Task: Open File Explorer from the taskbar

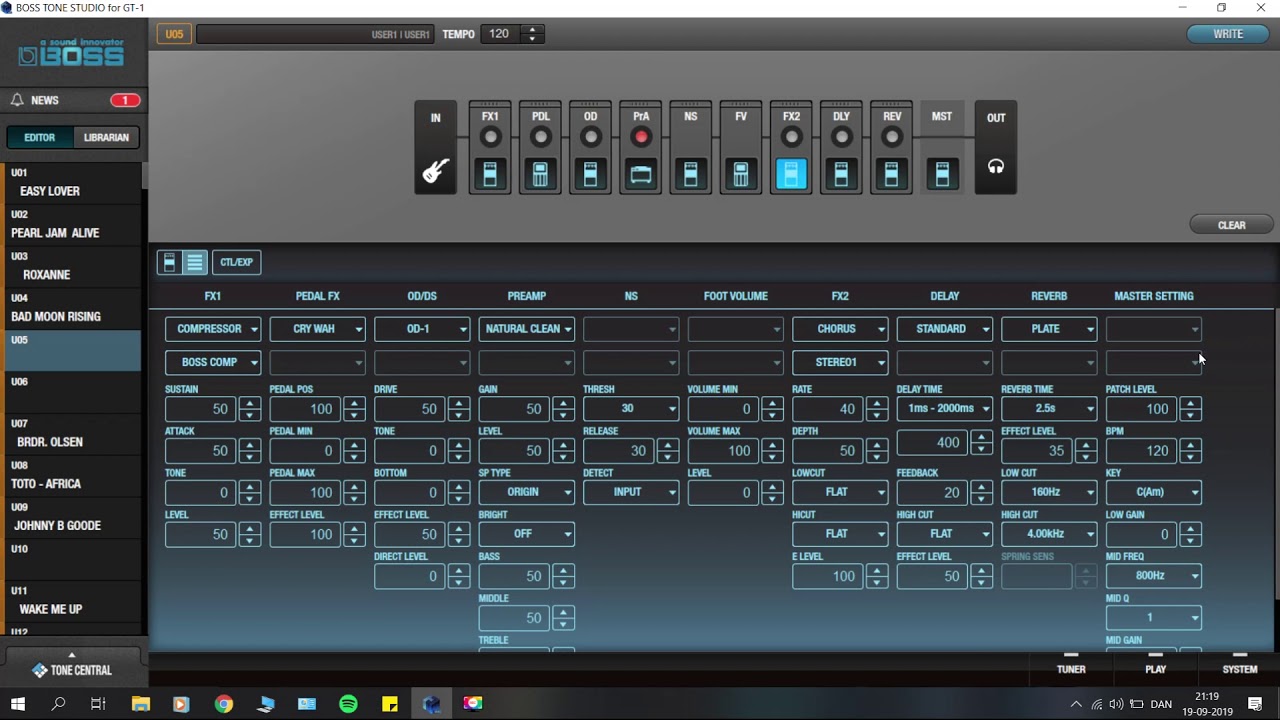Action: (140, 704)
